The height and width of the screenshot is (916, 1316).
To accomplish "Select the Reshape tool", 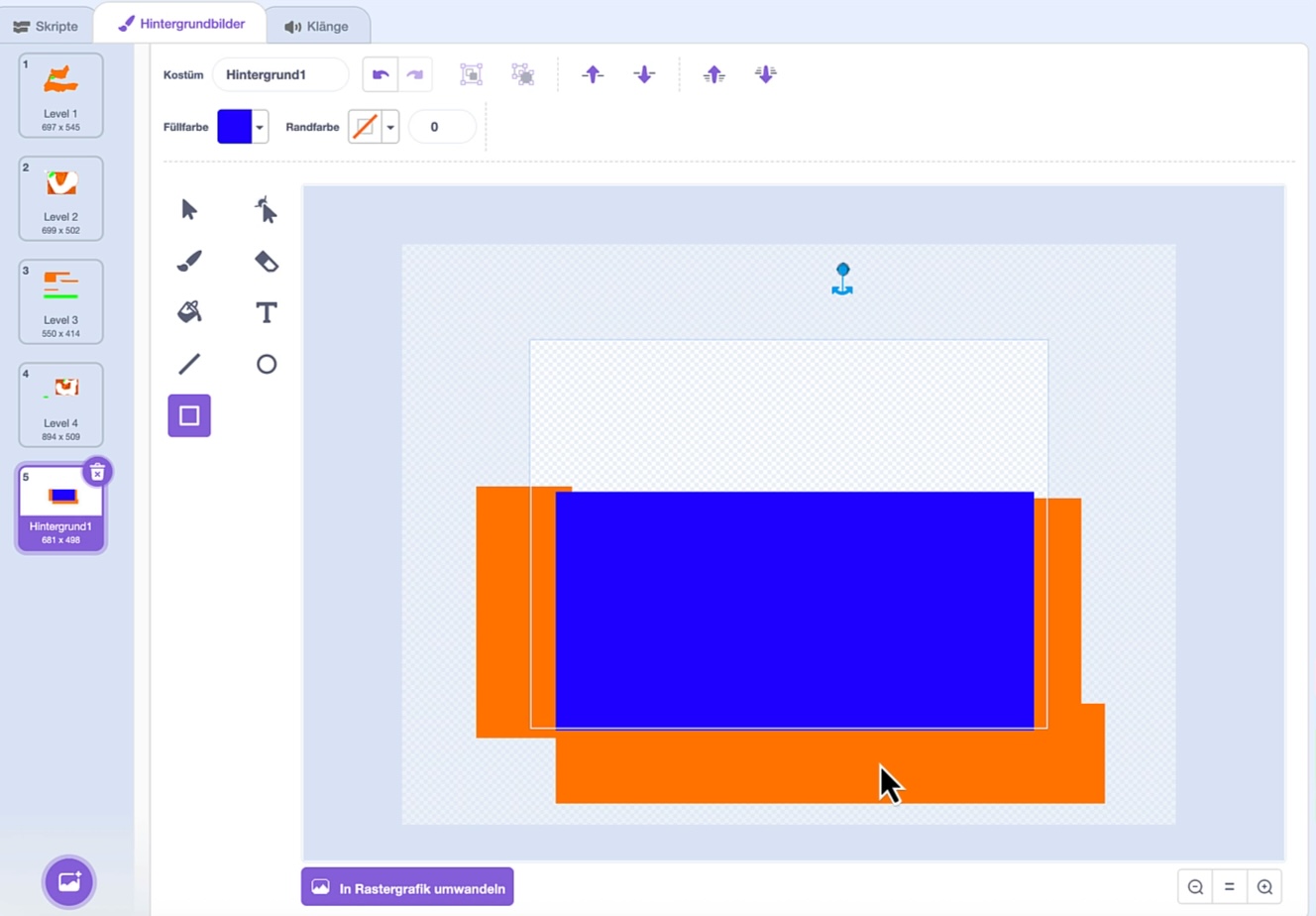I will (x=266, y=209).
